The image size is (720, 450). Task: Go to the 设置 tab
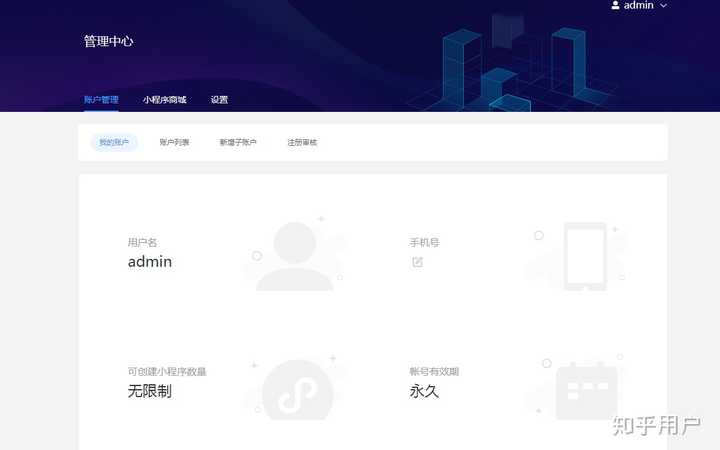(x=219, y=100)
